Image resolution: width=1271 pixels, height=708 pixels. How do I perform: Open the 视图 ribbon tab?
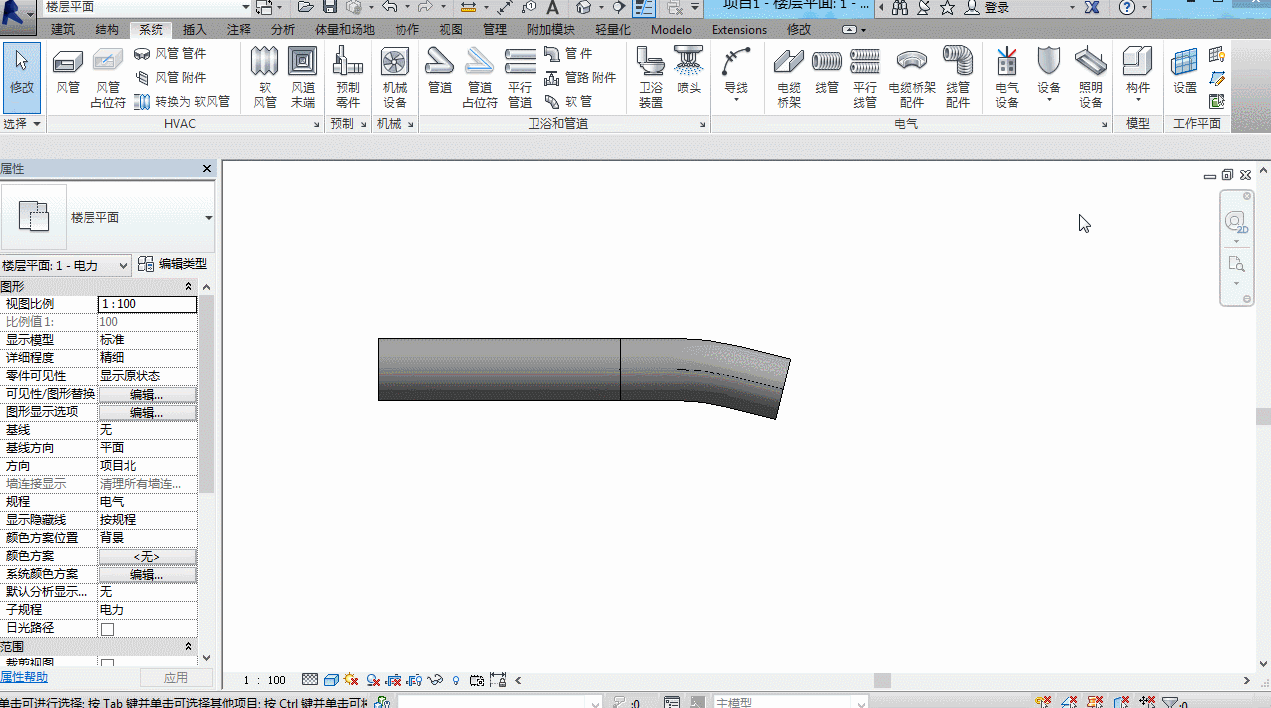451,30
